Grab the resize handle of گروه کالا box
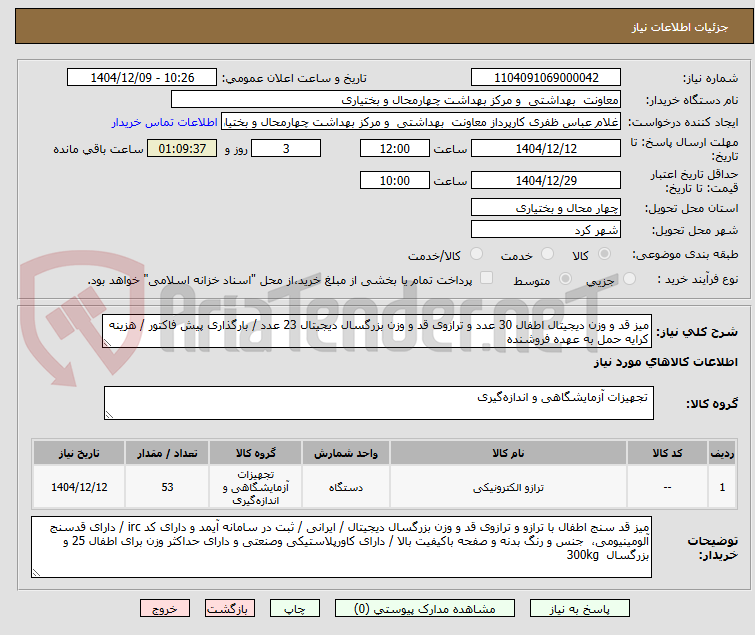Screen dimensions: 755x635 (x=109, y=415)
